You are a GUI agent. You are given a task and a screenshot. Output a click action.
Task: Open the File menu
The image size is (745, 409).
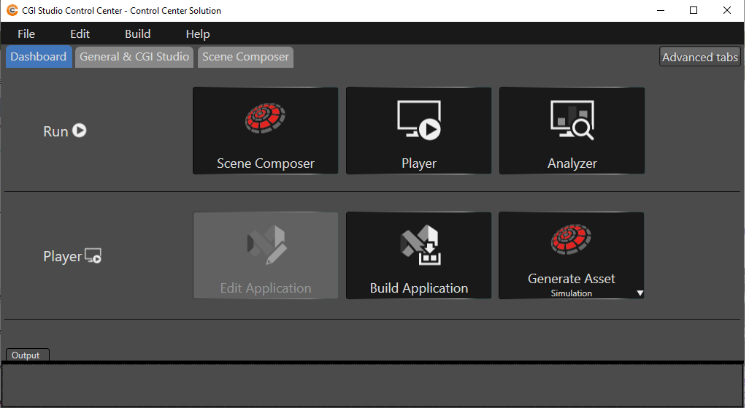click(26, 34)
